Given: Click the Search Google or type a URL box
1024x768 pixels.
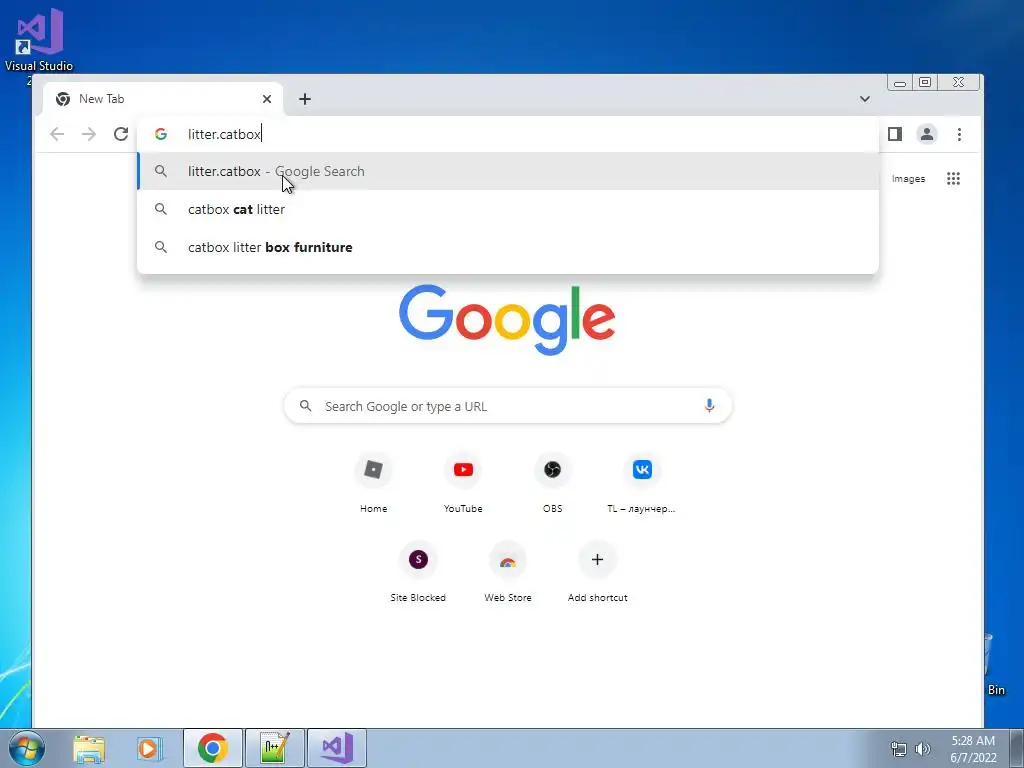Looking at the screenshot, I should tap(507, 406).
